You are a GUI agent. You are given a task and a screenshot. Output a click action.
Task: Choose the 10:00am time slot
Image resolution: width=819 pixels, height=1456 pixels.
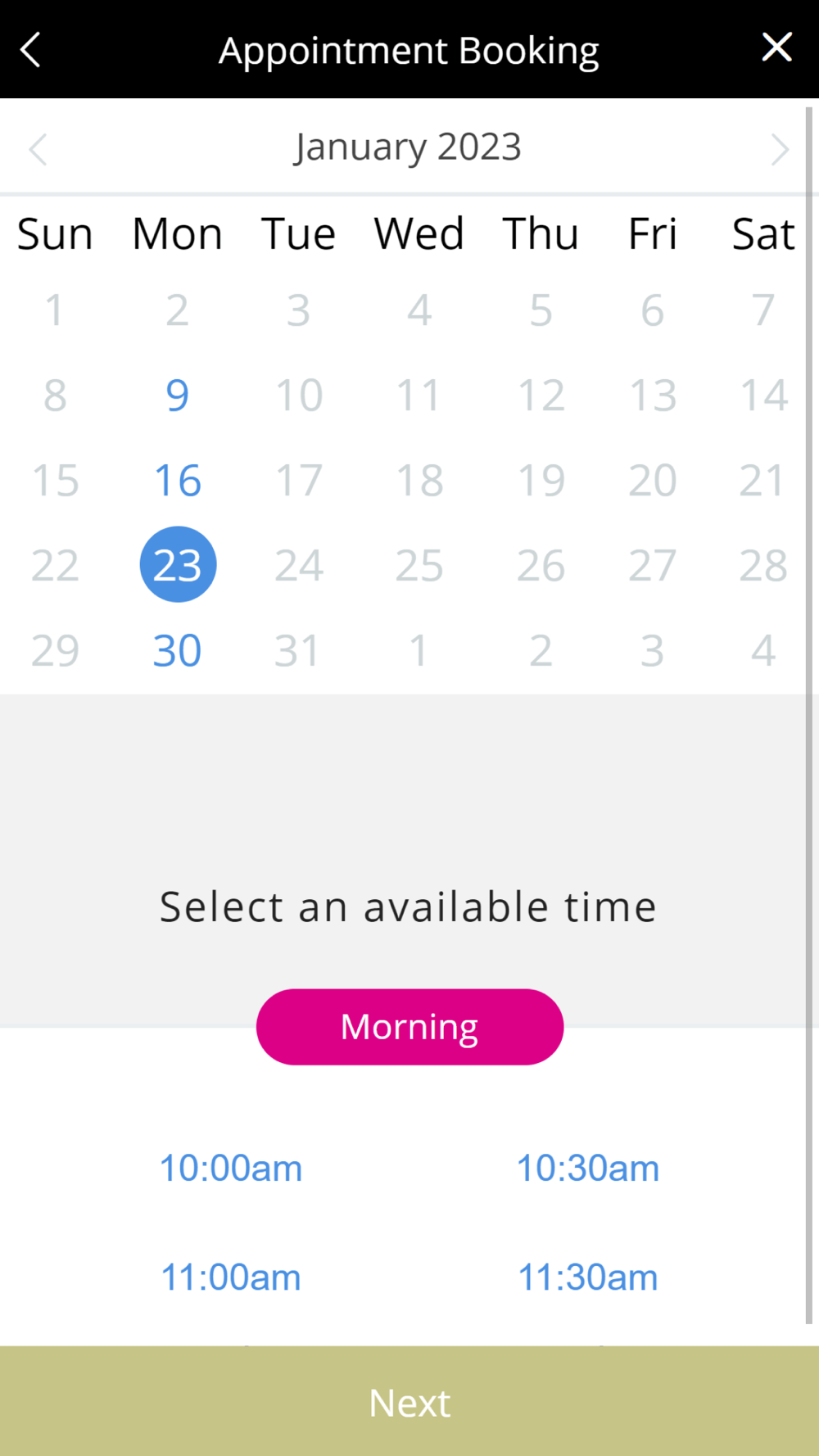[231, 1169]
